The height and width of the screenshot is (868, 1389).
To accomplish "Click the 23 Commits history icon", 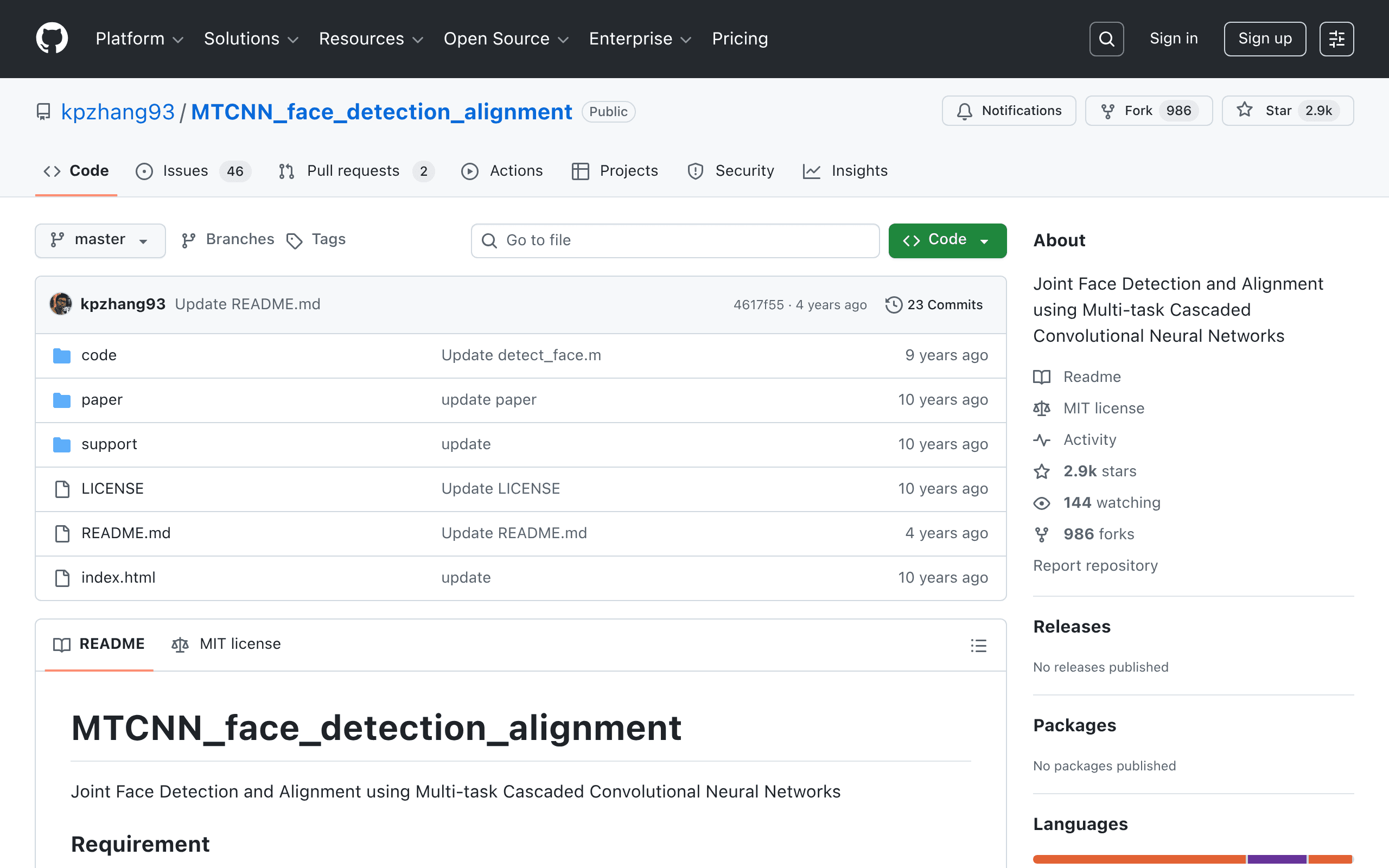I will click(x=893, y=305).
